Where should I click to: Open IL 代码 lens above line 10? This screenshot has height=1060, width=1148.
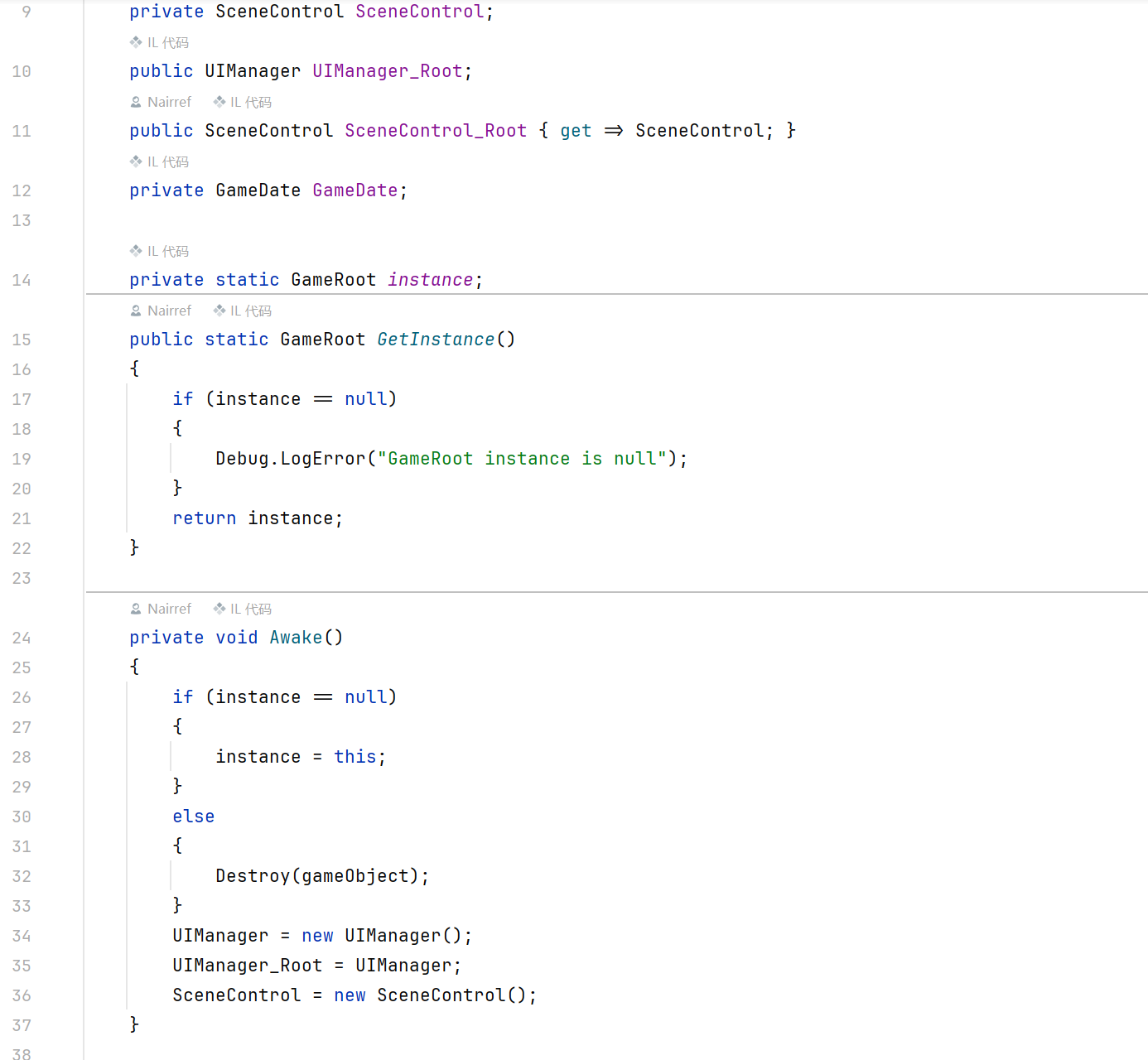point(159,42)
